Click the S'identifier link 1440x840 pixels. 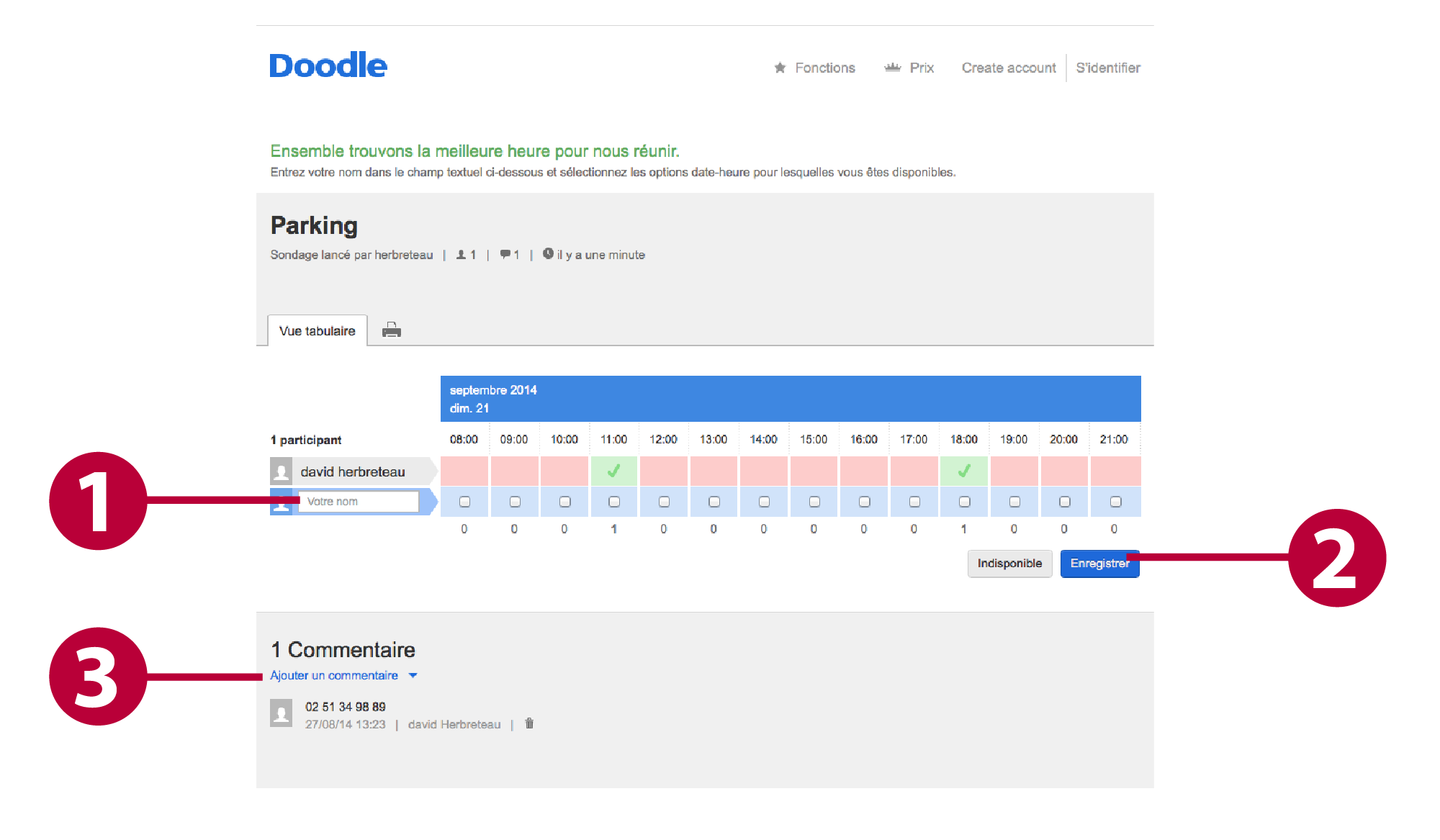[1108, 68]
